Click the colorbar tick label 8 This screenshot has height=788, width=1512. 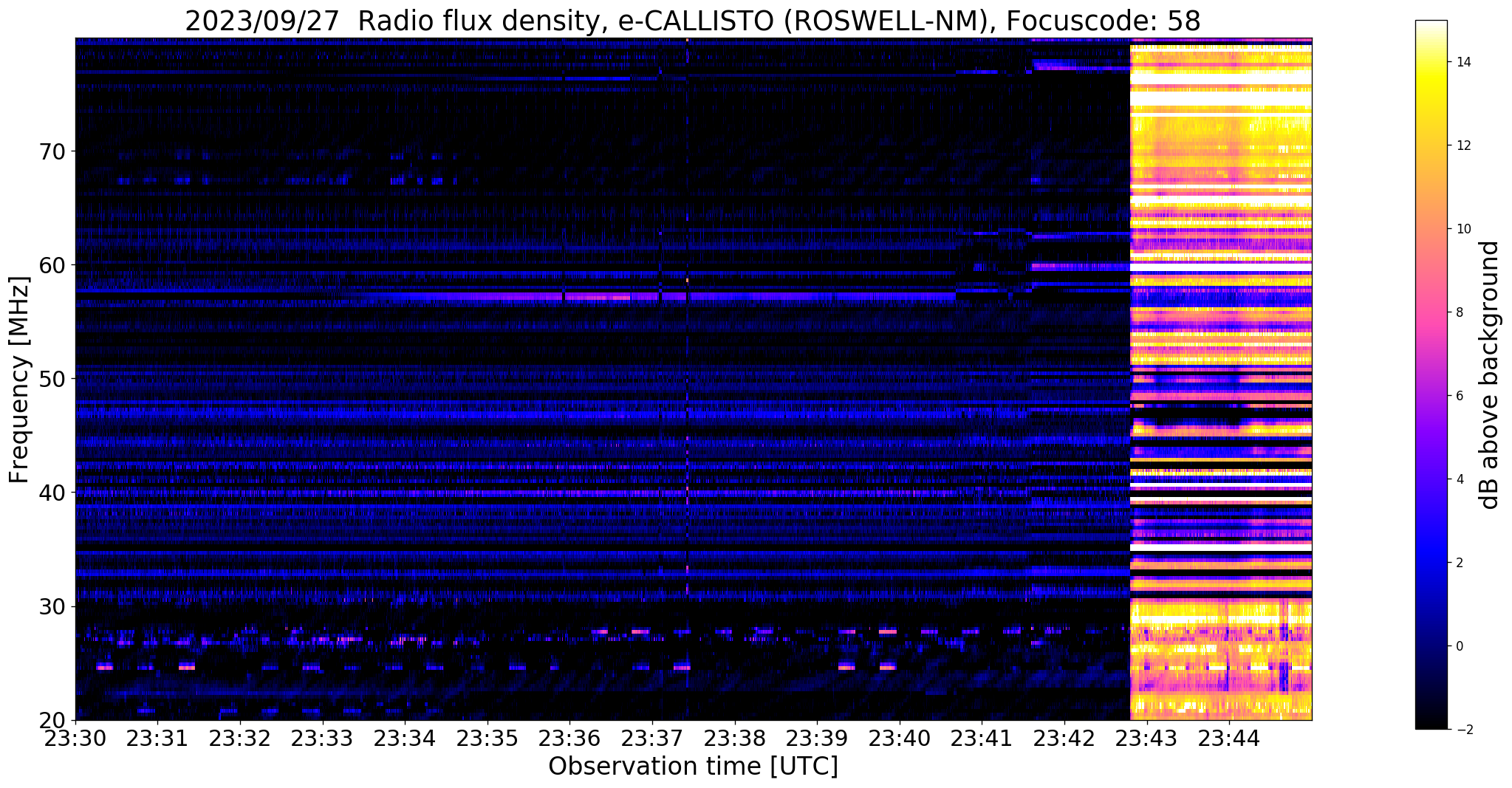[x=1460, y=312]
